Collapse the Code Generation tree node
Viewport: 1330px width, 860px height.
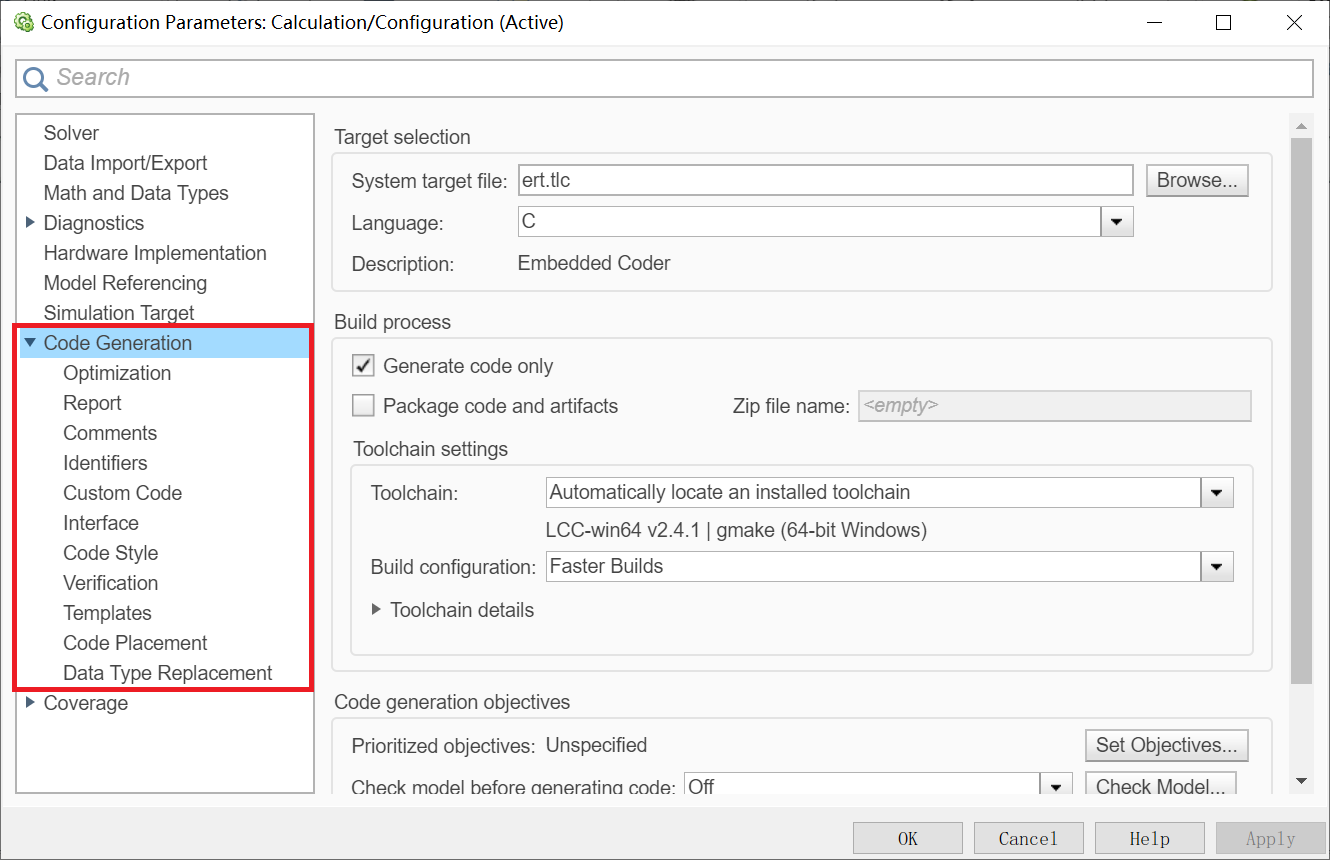[30, 343]
